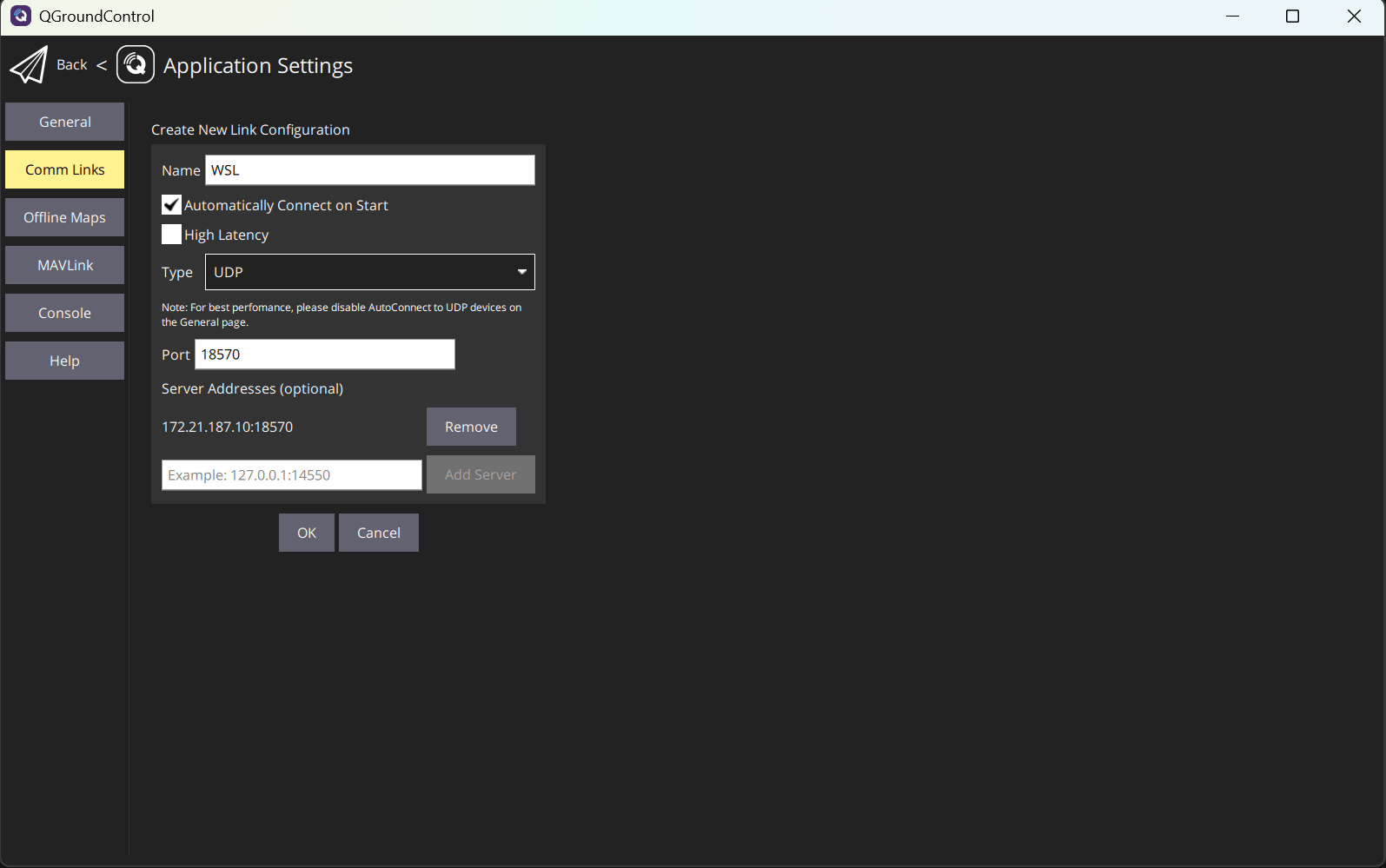The width and height of the screenshot is (1386, 868).
Task: Click the 172.21.187.10:18570 server address text
Action: pyautogui.click(x=228, y=427)
